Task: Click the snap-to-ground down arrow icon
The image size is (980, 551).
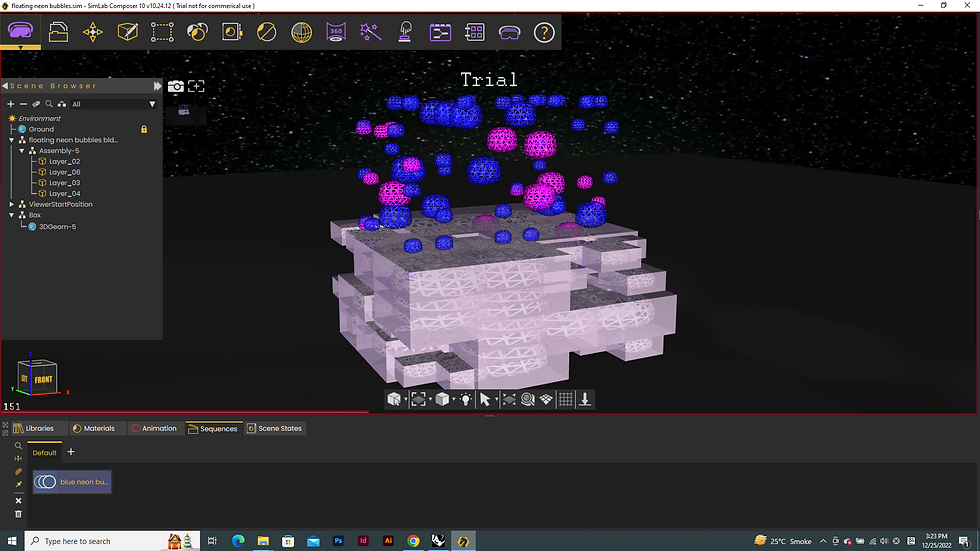Action: 585,399
